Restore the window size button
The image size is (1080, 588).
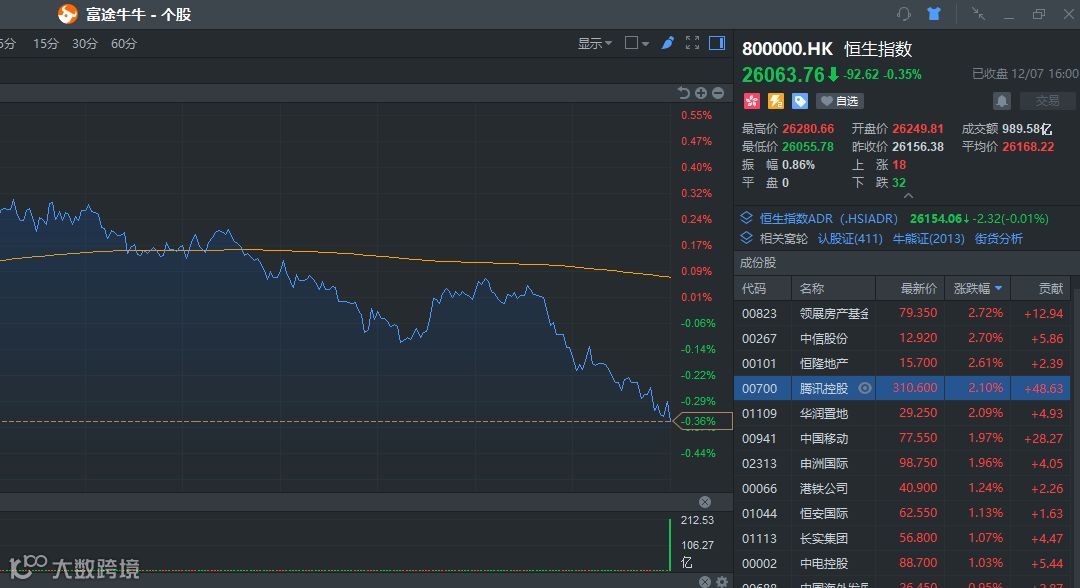pyautogui.click(x=1039, y=14)
